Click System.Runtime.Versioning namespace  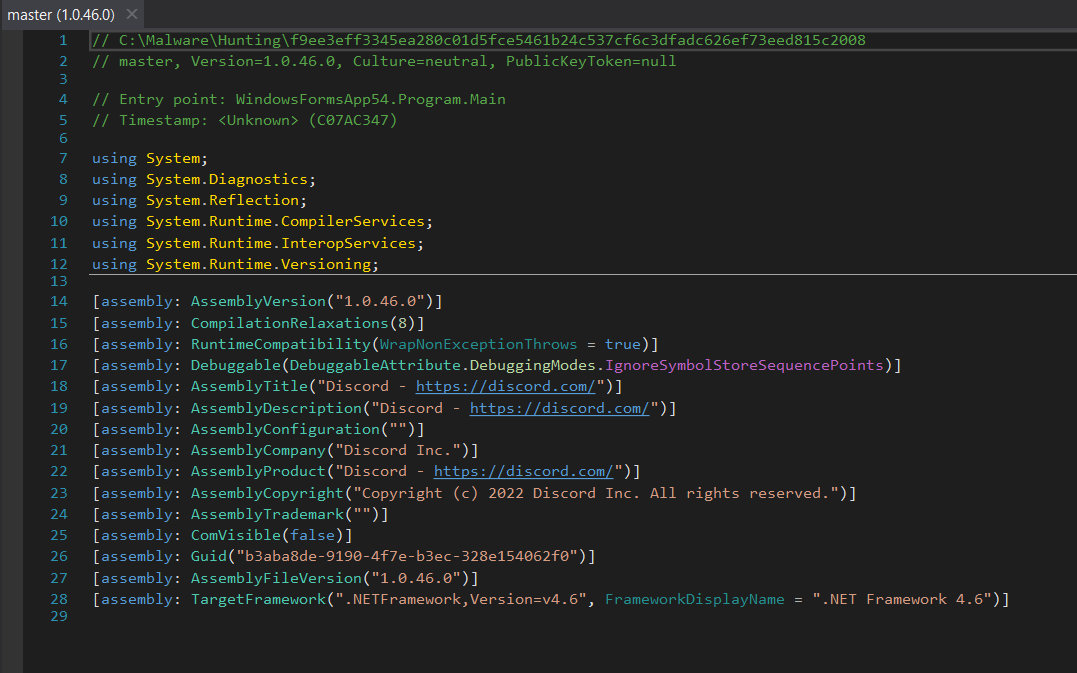click(x=258, y=264)
